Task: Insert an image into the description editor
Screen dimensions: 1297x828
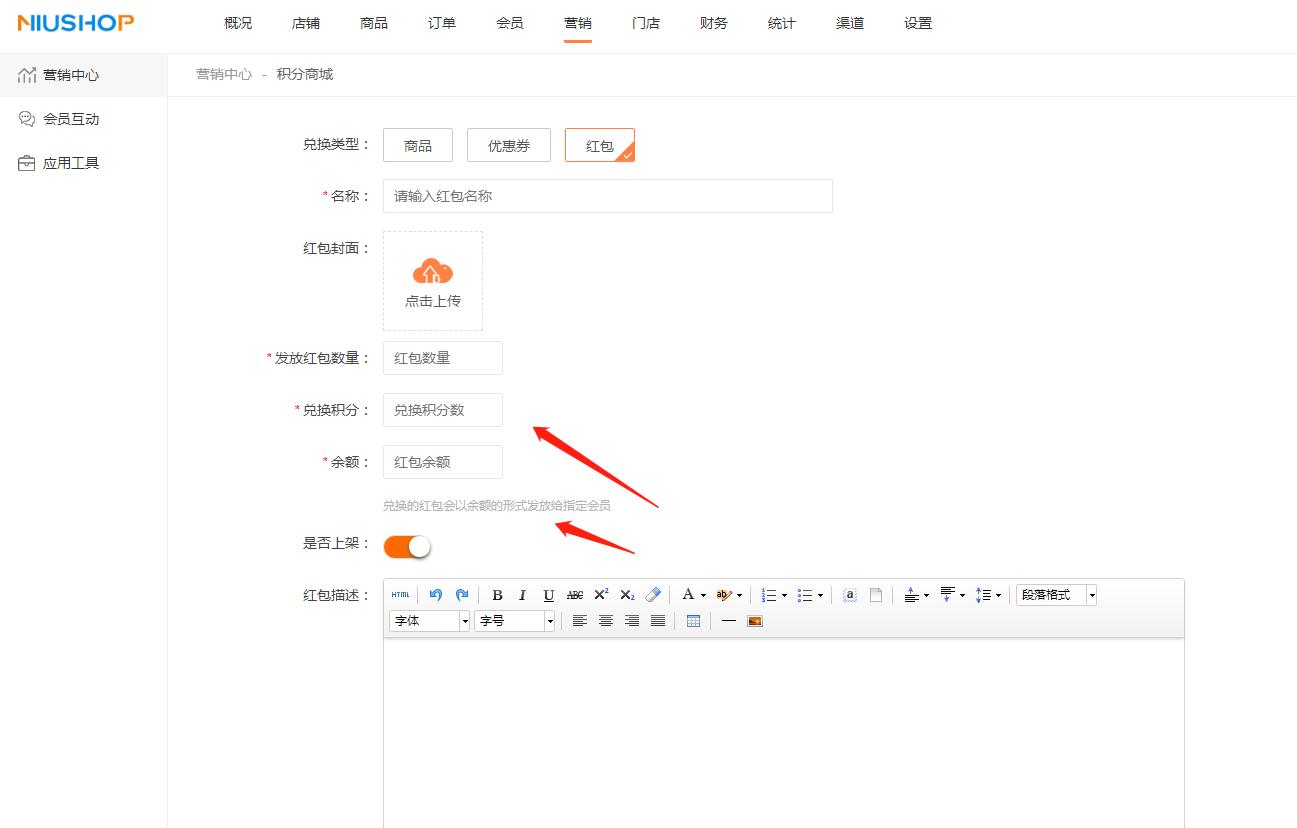Action: (754, 621)
